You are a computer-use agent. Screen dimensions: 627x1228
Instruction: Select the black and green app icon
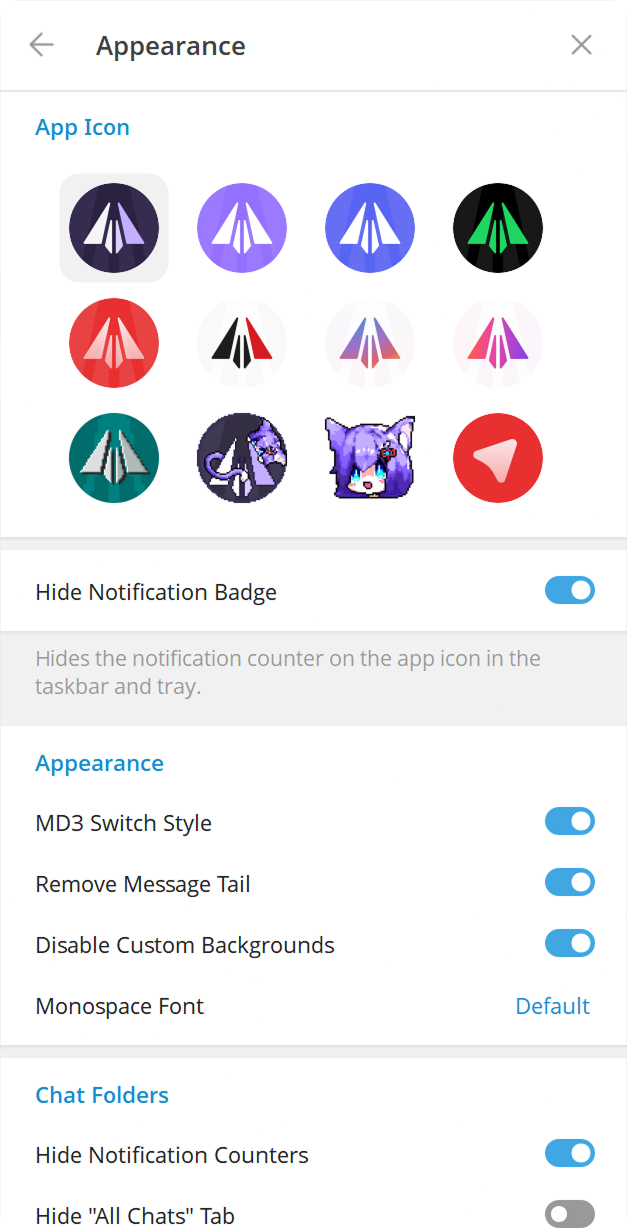498,228
